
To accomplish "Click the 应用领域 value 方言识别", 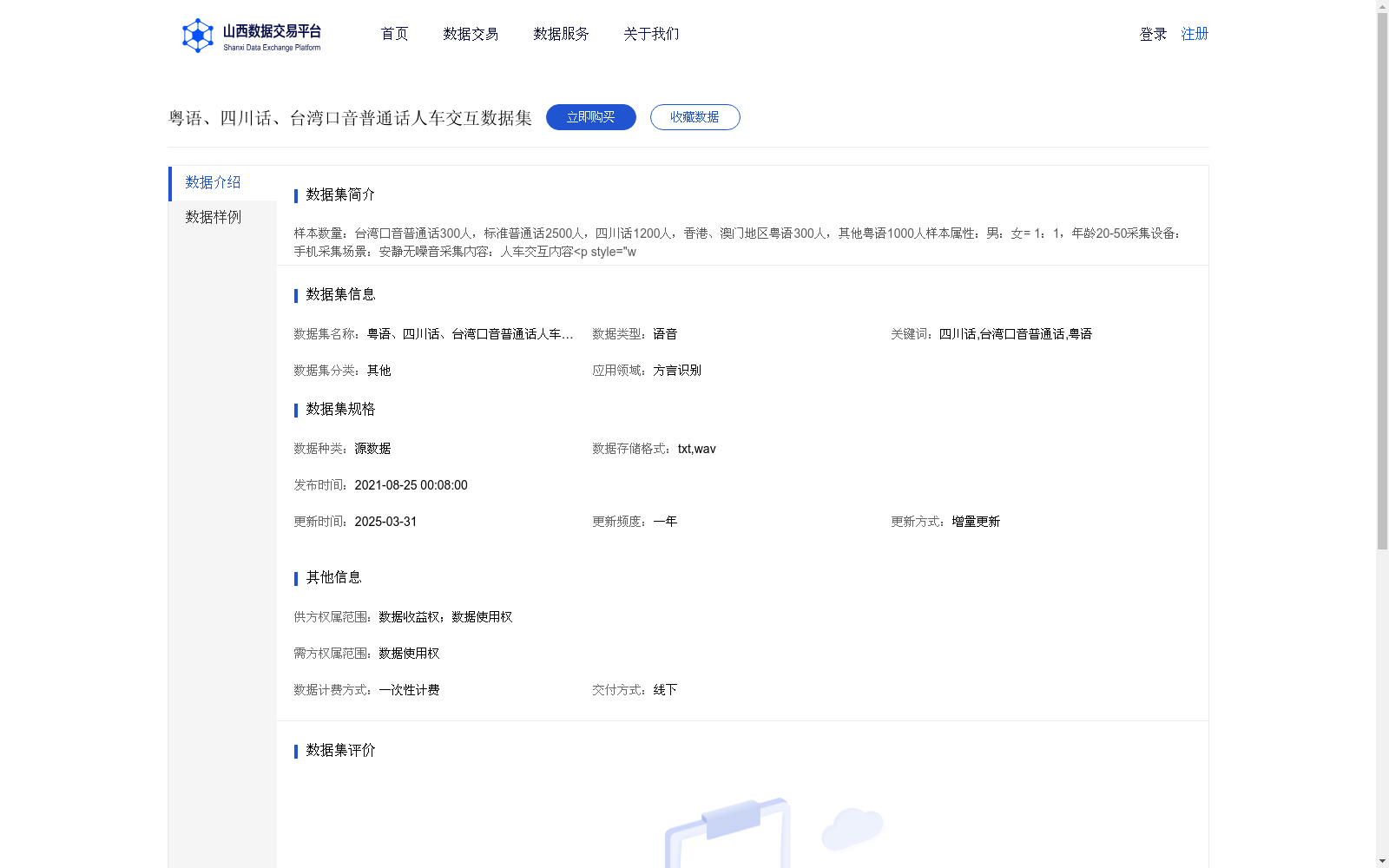I will [677, 371].
